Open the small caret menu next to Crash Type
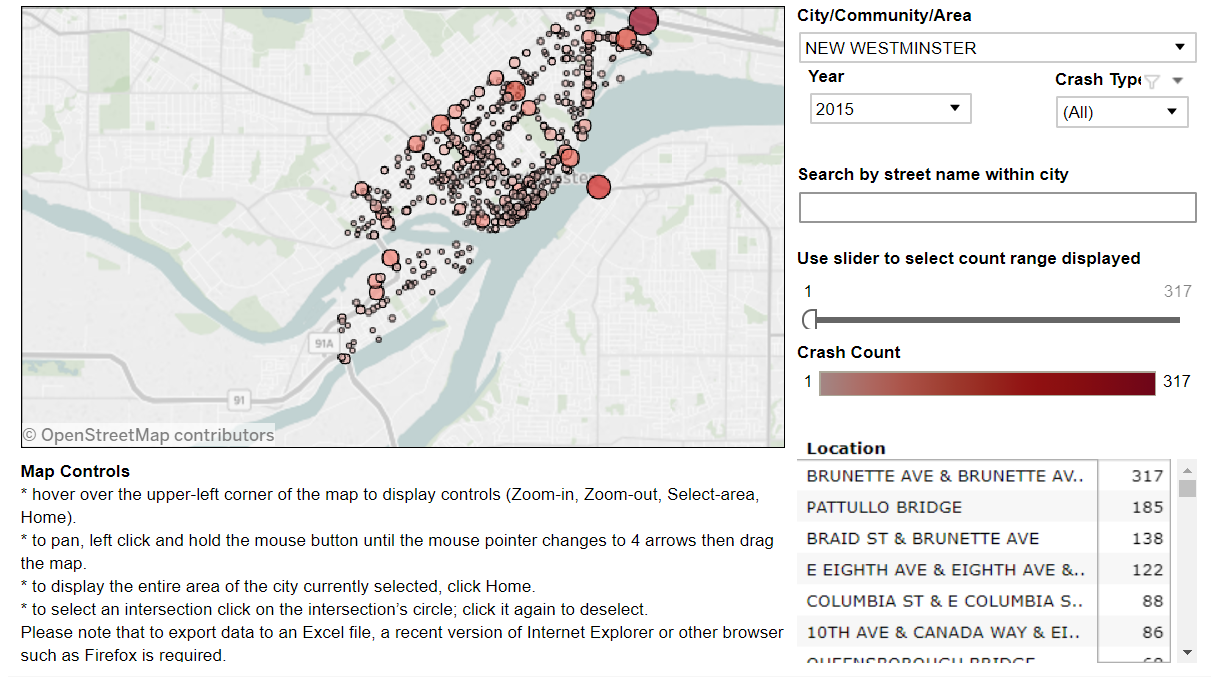The height and width of the screenshot is (677, 1211). pyautogui.click(x=1177, y=81)
